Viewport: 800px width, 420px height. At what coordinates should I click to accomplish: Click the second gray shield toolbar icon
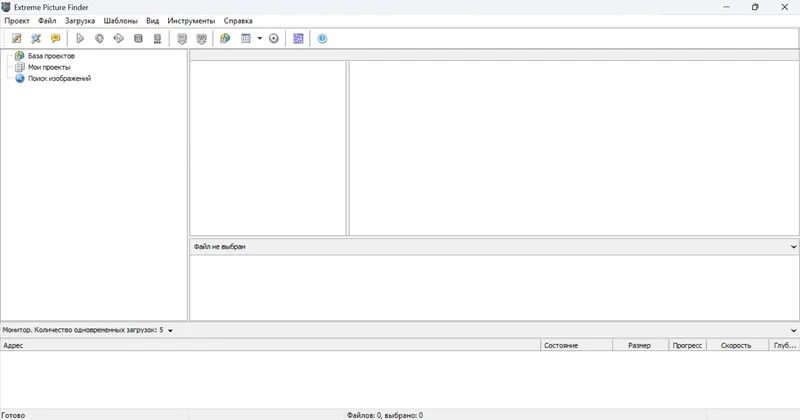[202, 38]
